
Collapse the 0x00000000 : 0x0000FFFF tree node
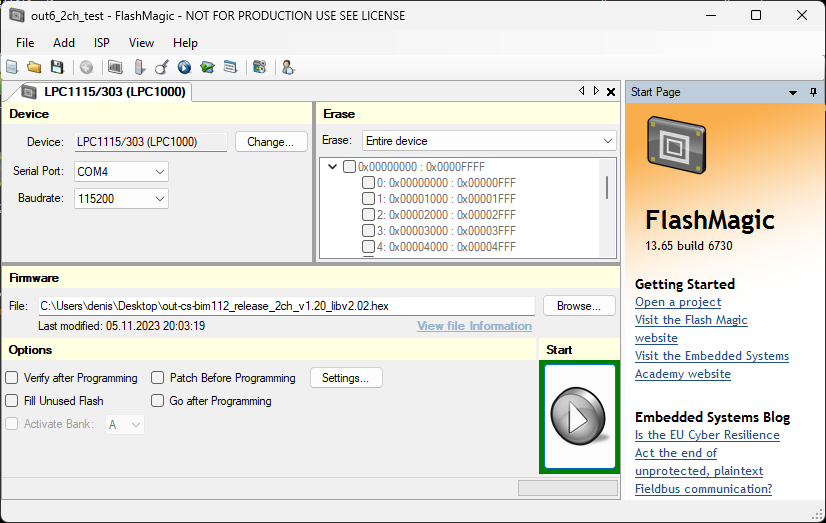(332, 167)
